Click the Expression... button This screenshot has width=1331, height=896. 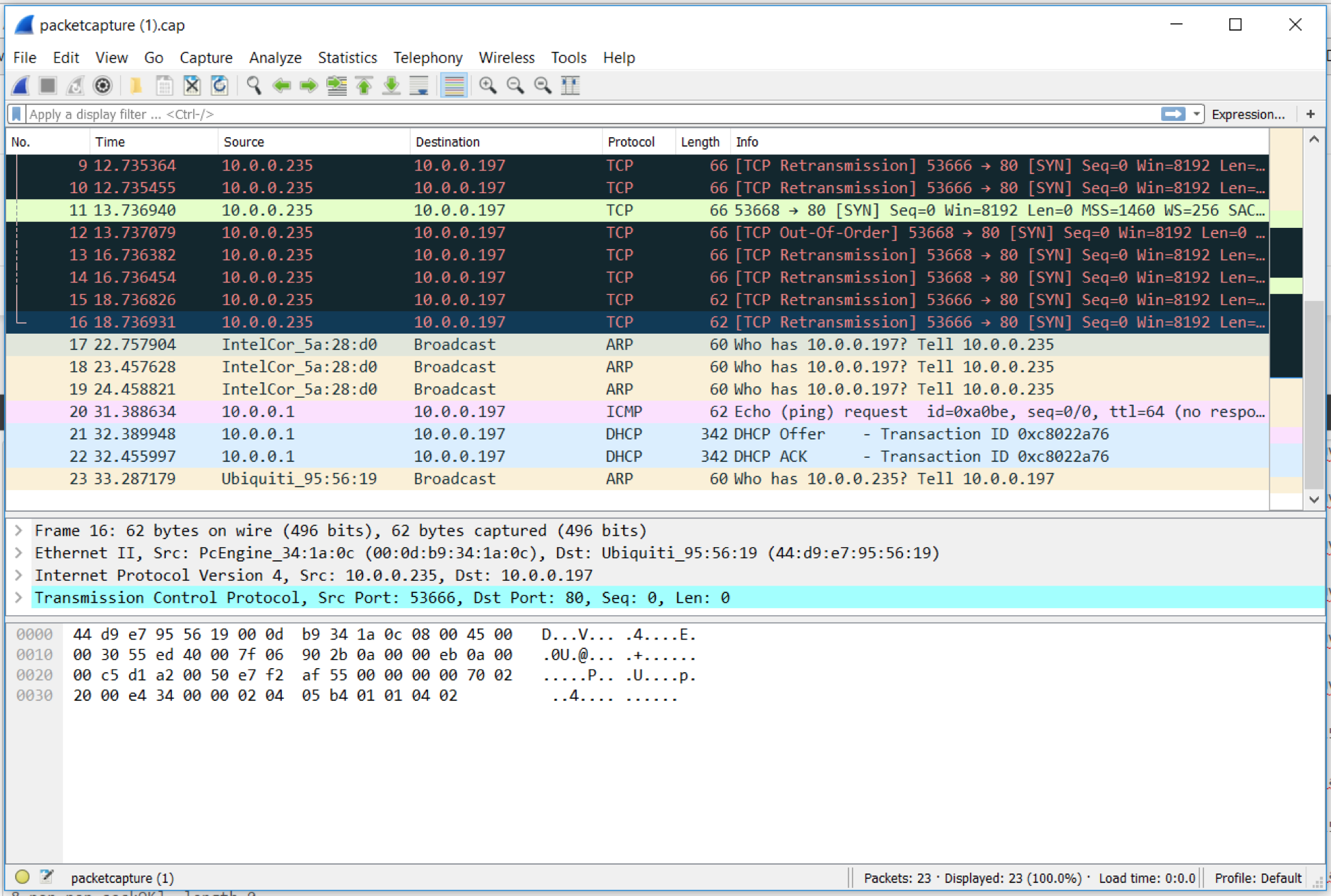click(x=1248, y=114)
